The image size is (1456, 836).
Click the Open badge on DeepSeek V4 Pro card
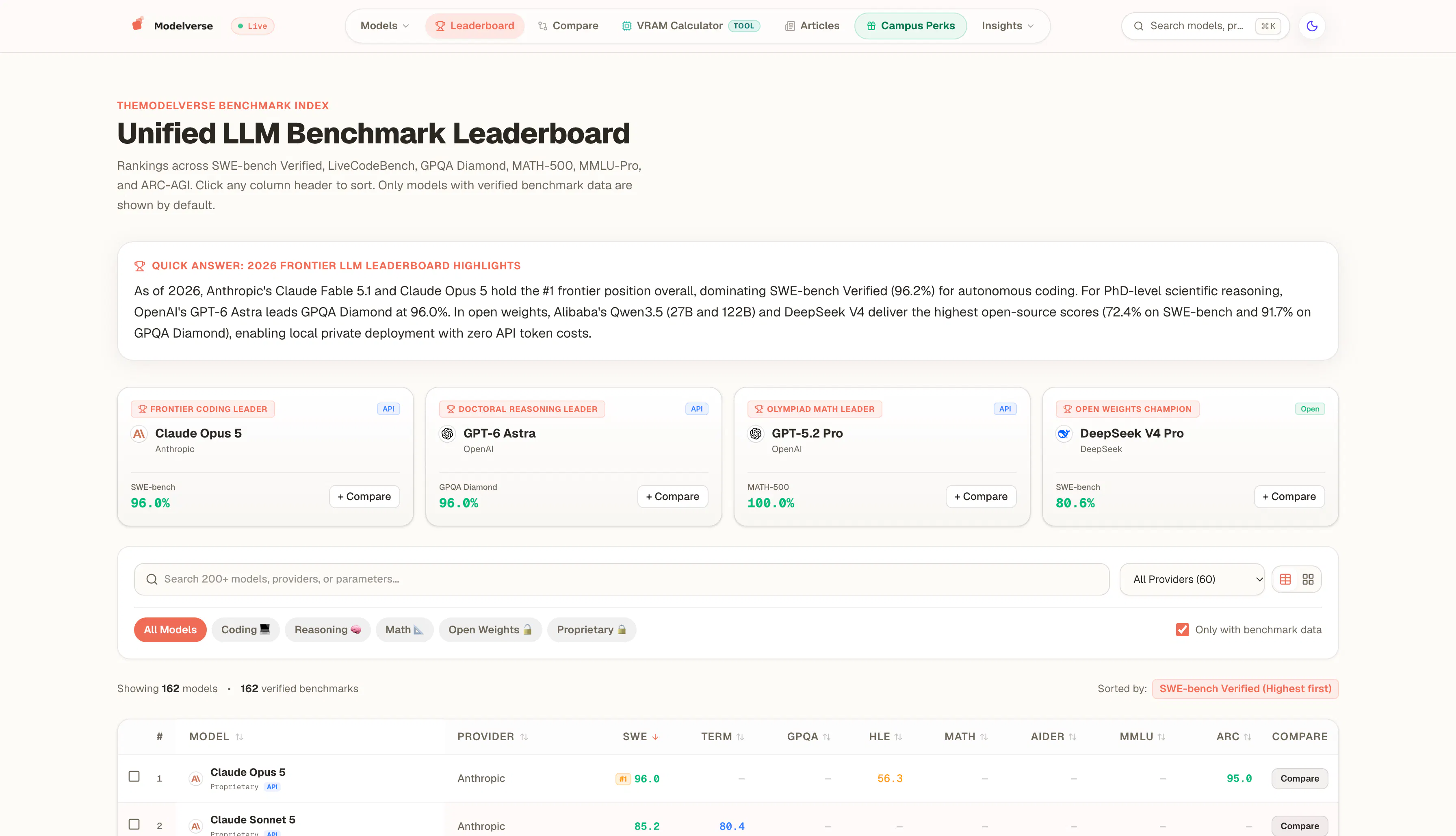pyautogui.click(x=1310, y=409)
